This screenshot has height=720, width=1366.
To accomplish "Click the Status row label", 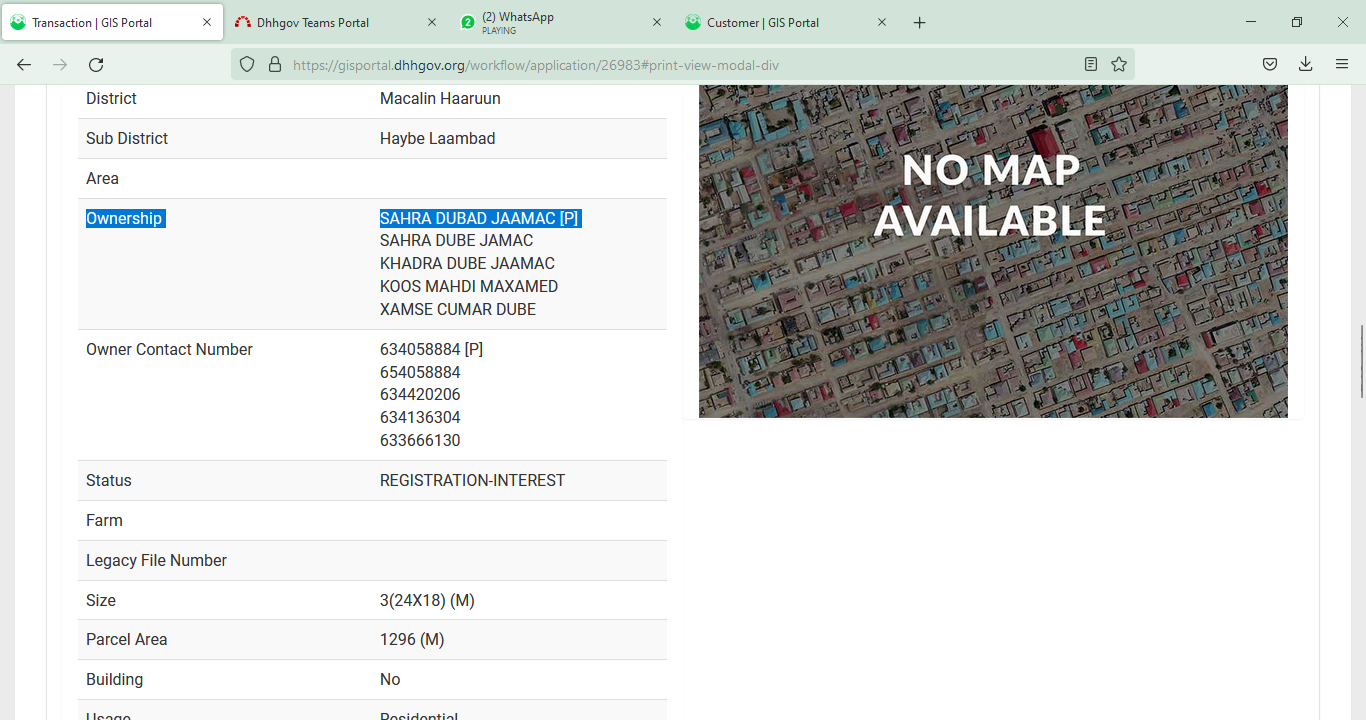I will point(109,481).
